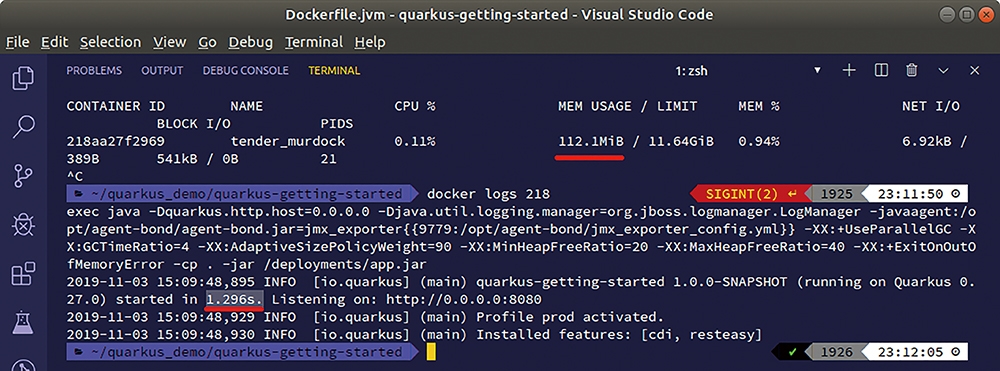
Task: Select the 1: zsh terminal combo box
Action: coord(747,71)
